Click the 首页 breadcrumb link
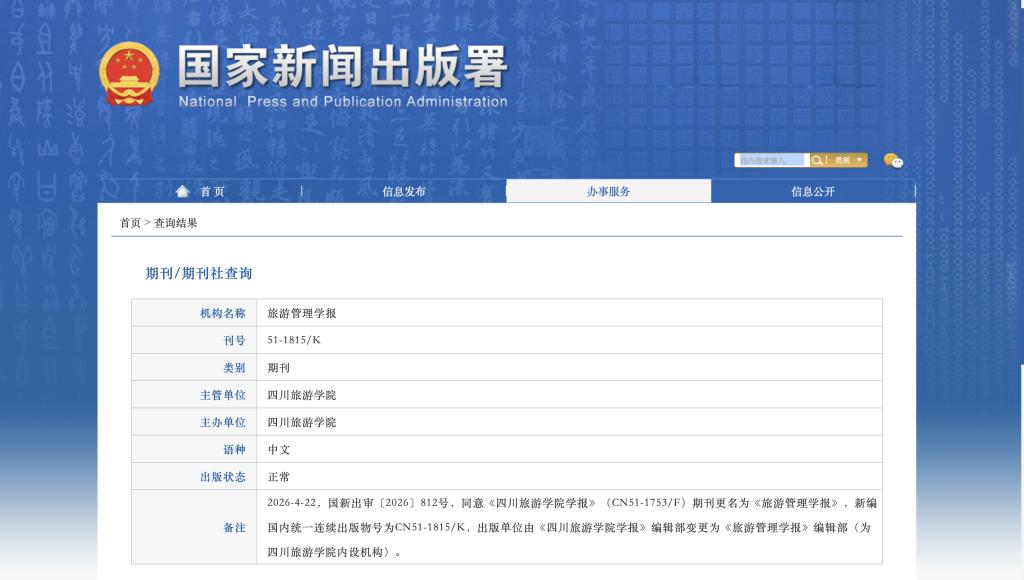This screenshot has height=580, width=1024. [x=130, y=223]
